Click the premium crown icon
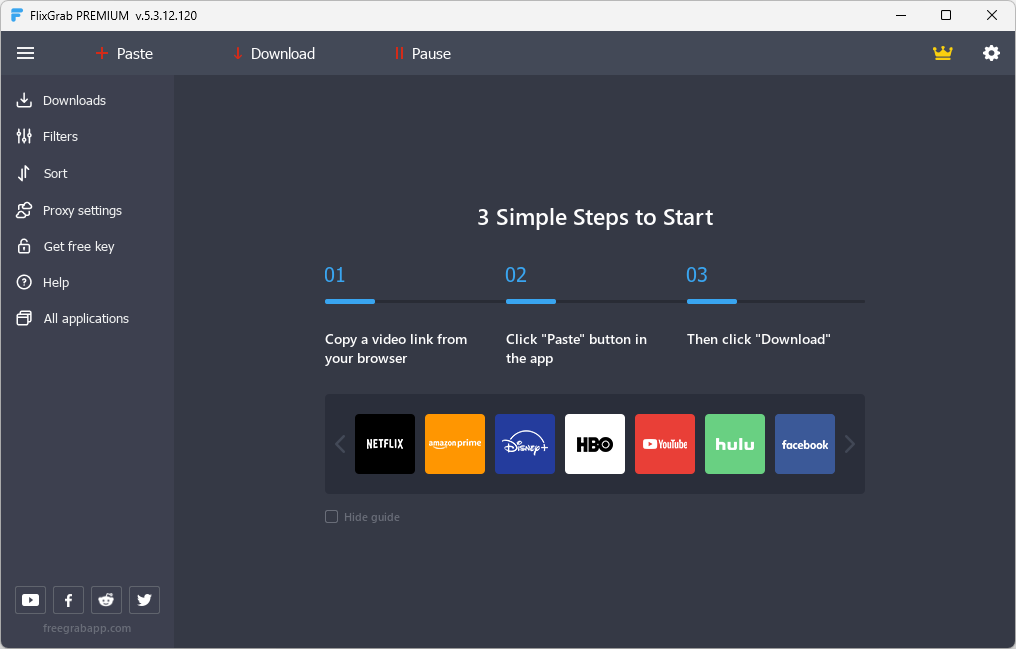Viewport: 1016px width, 649px height. click(x=942, y=53)
